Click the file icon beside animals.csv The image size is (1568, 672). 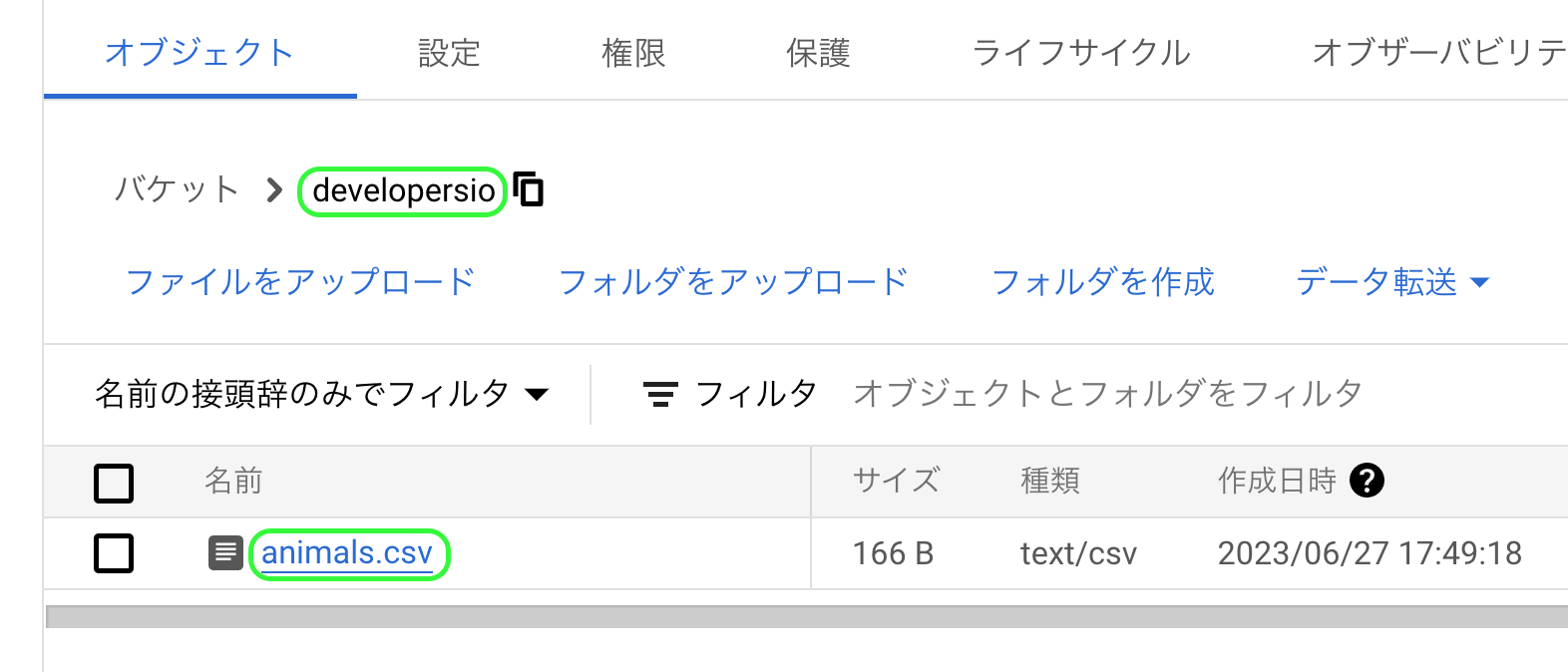click(225, 552)
